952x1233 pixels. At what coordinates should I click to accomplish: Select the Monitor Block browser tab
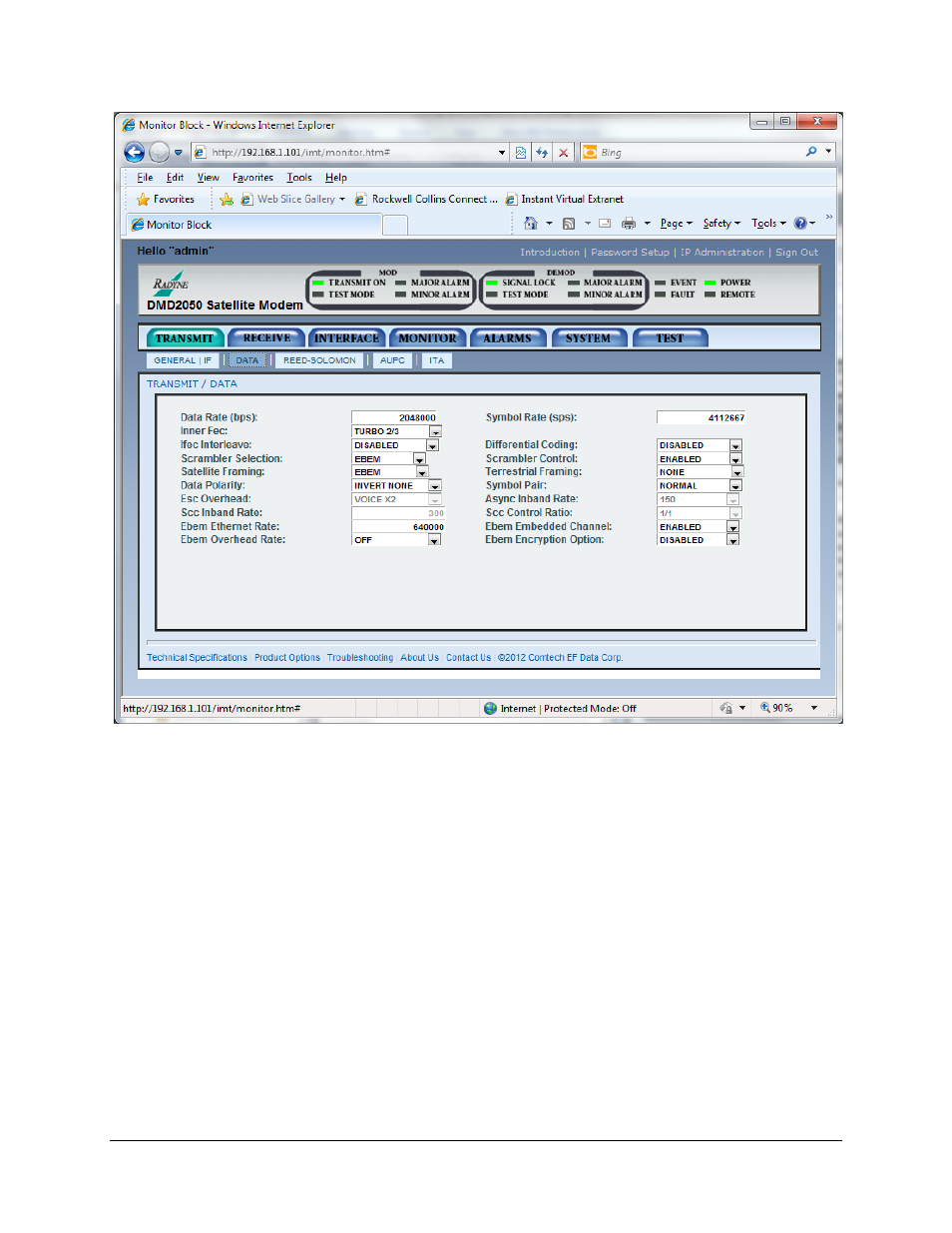(253, 225)
